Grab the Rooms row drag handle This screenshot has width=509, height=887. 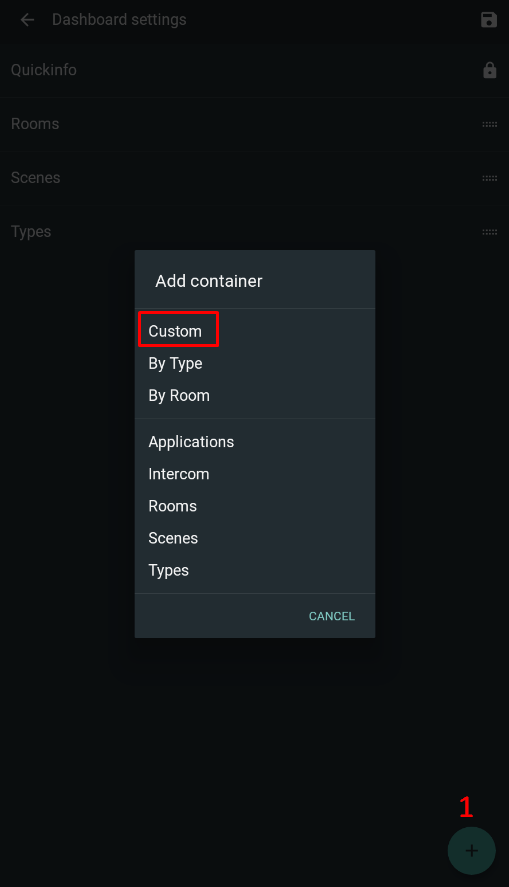coord(489,124)
